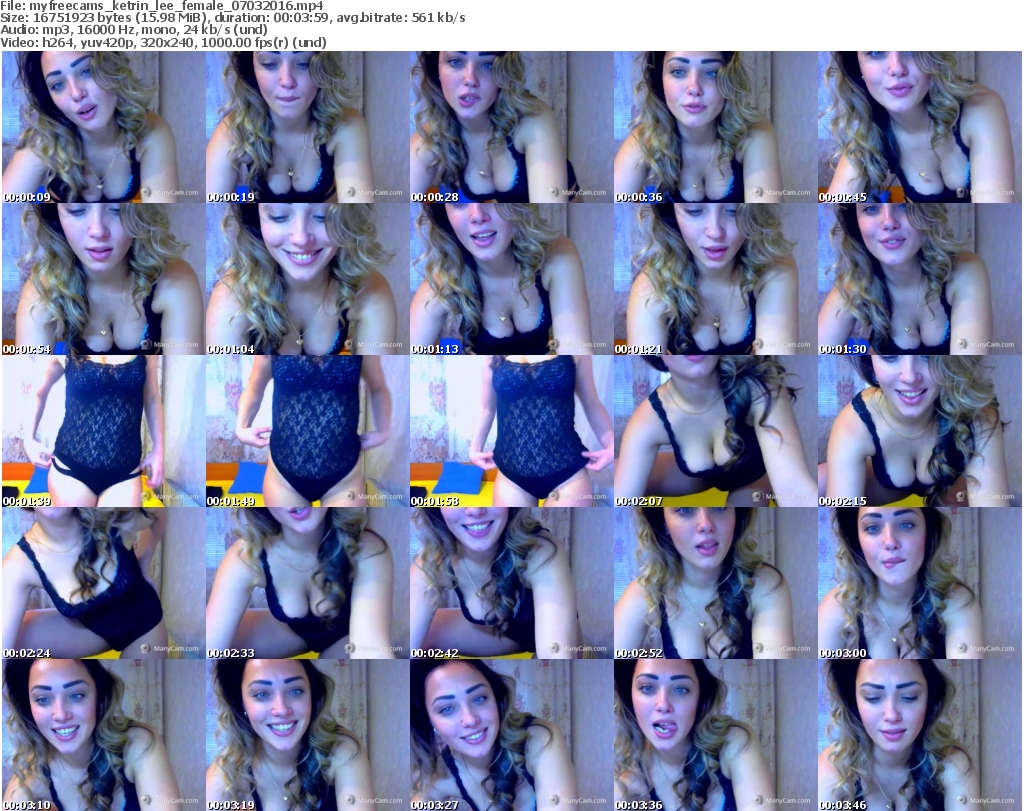Click the "Audio: mp3, 16000 Hz" header line
Screen dimensions: 1024x811
[x=134, y=30]
